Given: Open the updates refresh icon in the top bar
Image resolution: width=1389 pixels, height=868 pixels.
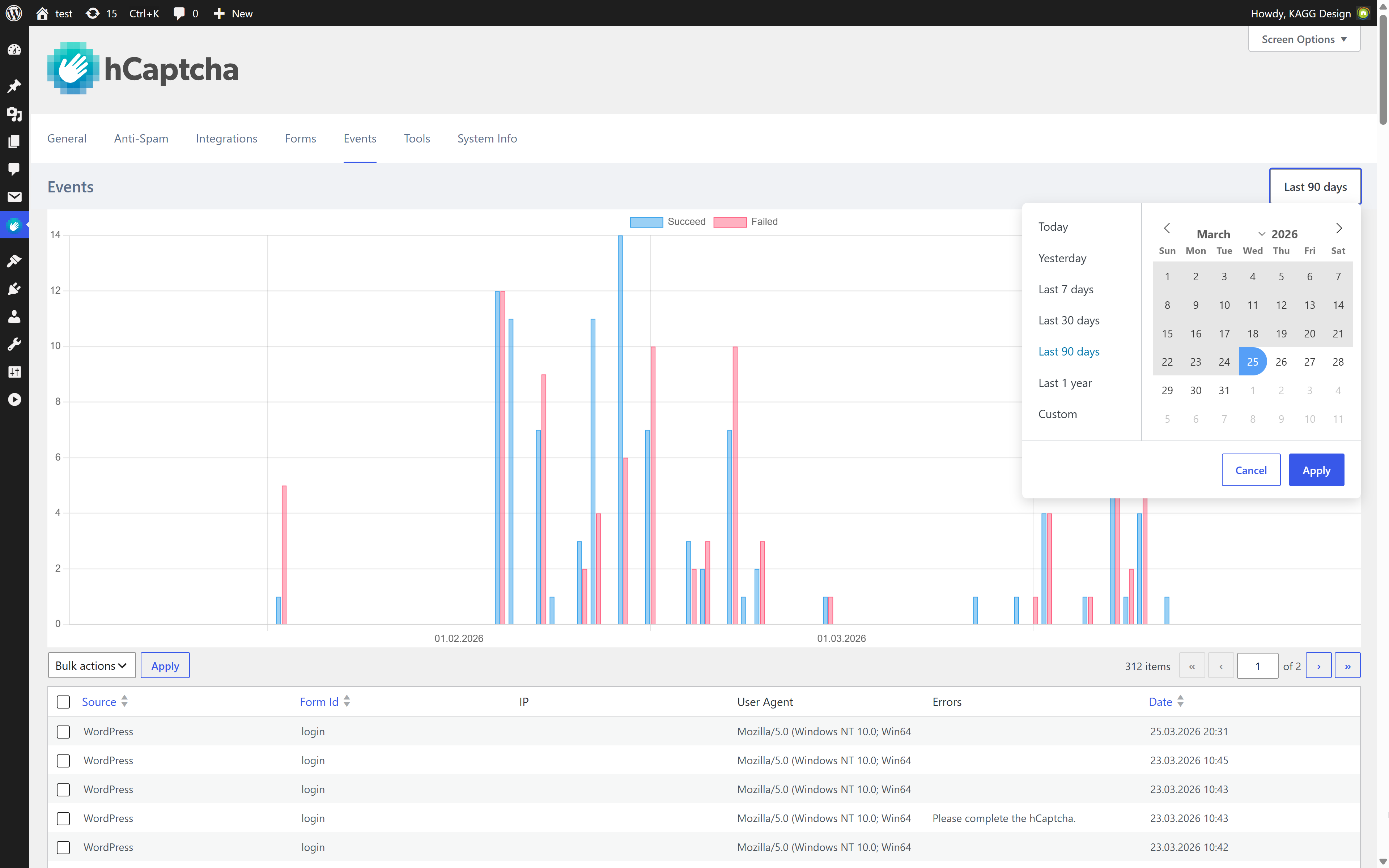Looking at the screenshot, I should coord(92,13).
